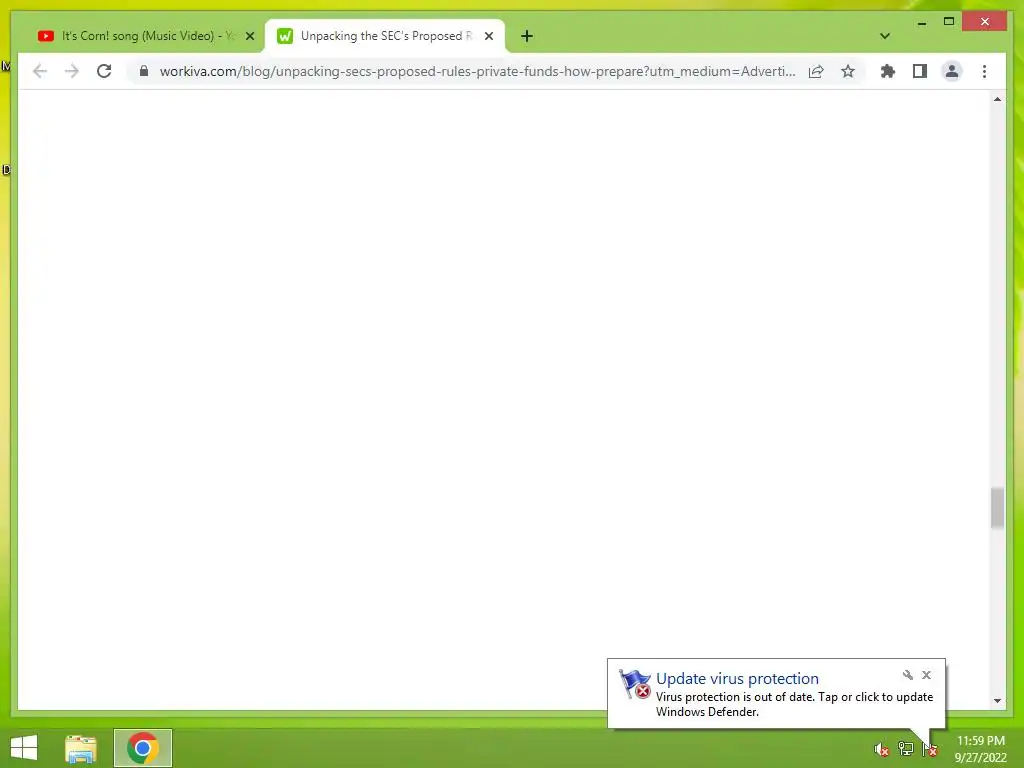The image size is (1024, 768).
Task: Open clock showing 11:59 PM
Action: pyautogui.click(x=981, y=749)
